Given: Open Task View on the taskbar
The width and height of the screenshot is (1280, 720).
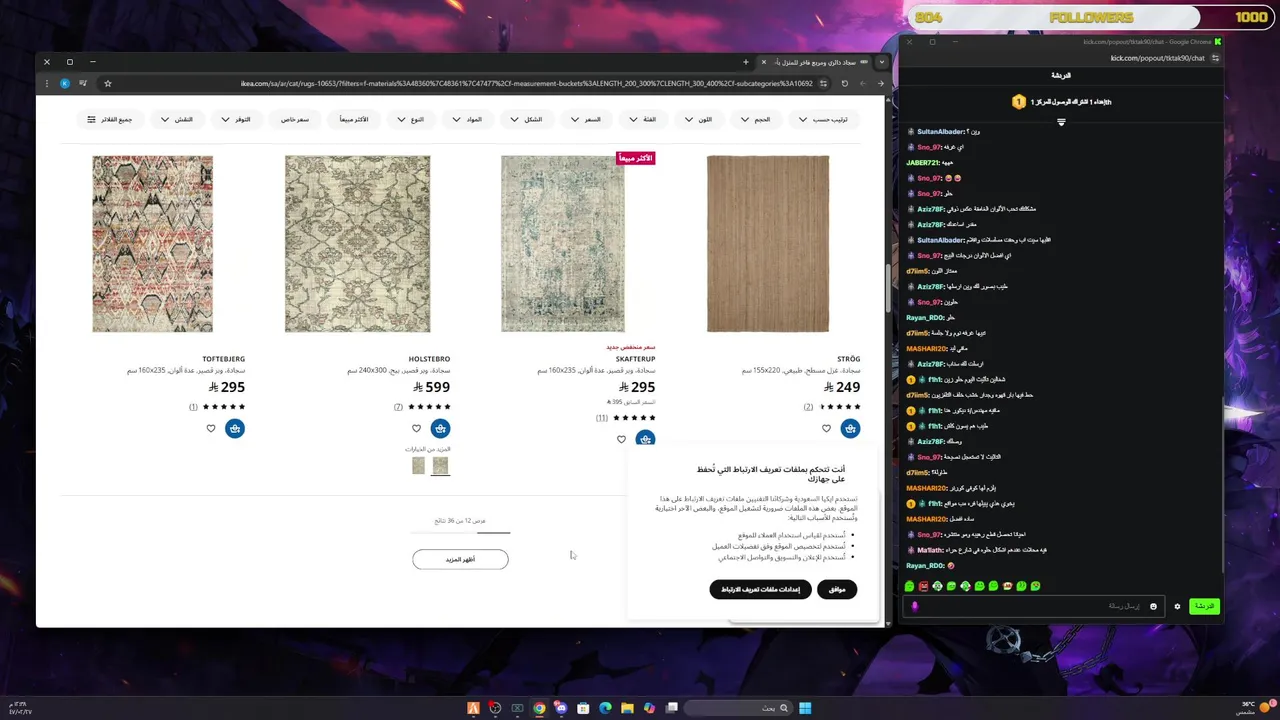Looking at the screenshot, I should coord(672,708).
